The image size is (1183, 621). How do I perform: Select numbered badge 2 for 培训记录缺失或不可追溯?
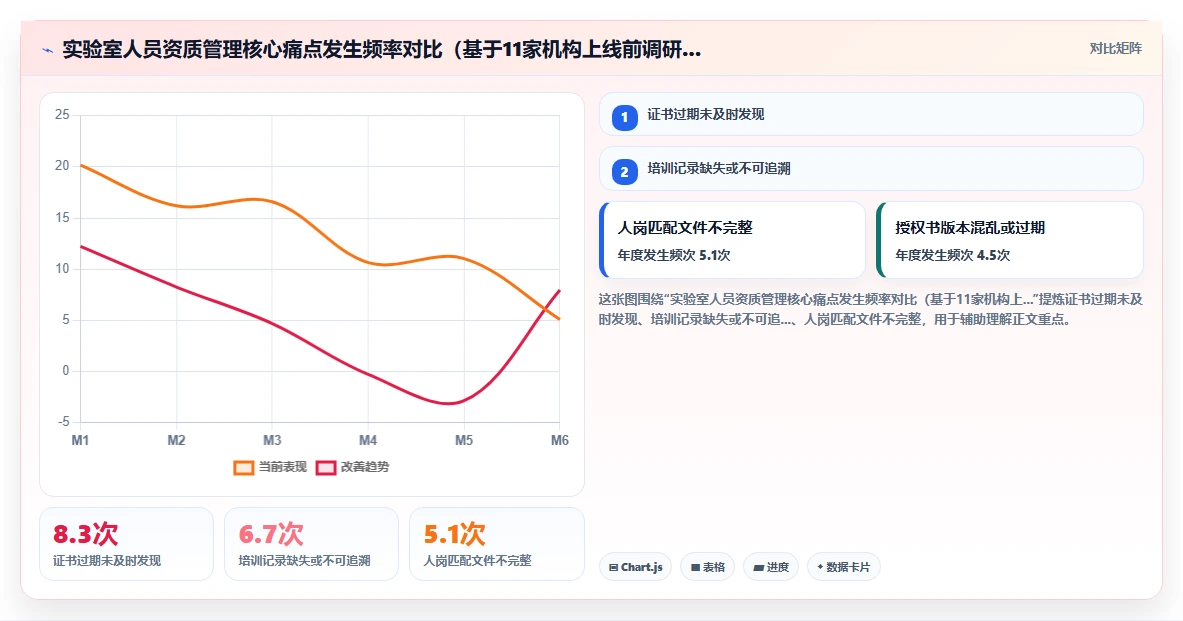pyautogui.click(x=624, y=172)
